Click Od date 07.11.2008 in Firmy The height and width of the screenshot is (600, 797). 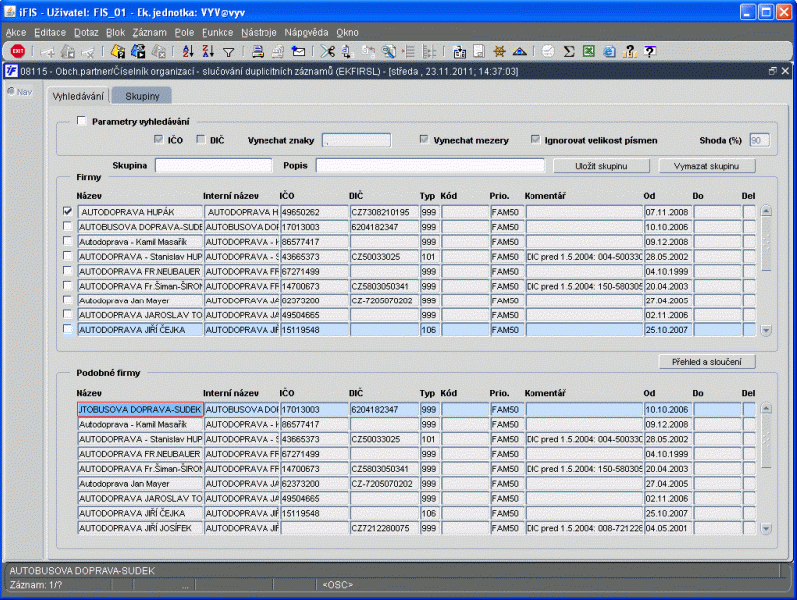coord(668,212)
